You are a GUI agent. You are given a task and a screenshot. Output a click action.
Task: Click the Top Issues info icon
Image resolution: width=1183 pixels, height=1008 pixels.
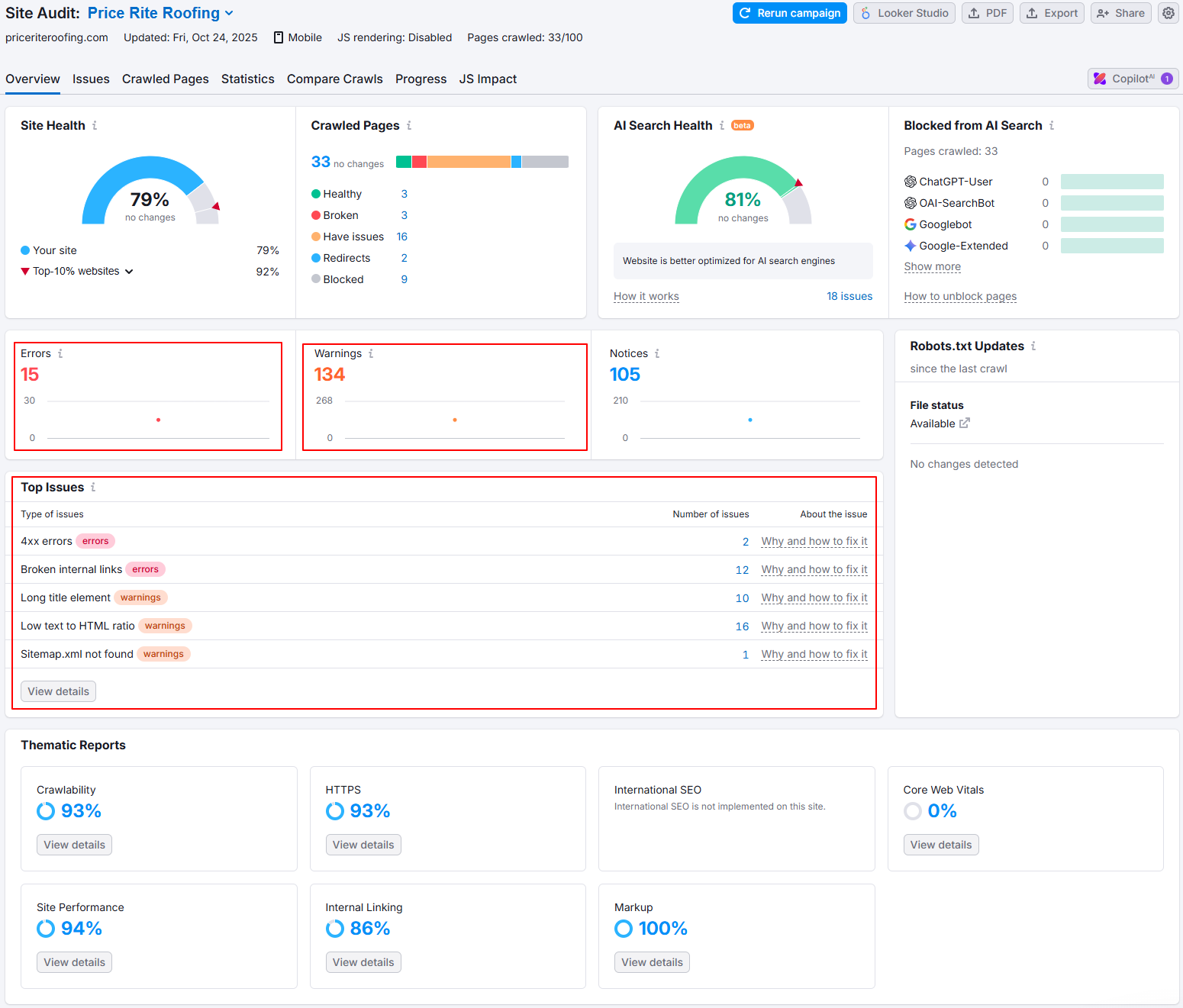[93, 488]
